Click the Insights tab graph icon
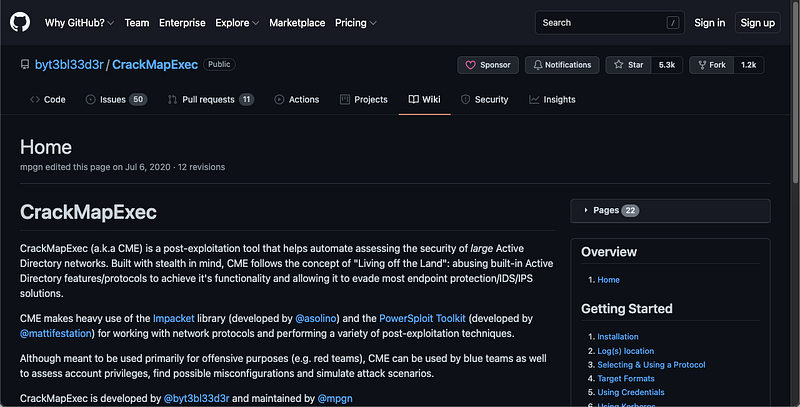 534,99
